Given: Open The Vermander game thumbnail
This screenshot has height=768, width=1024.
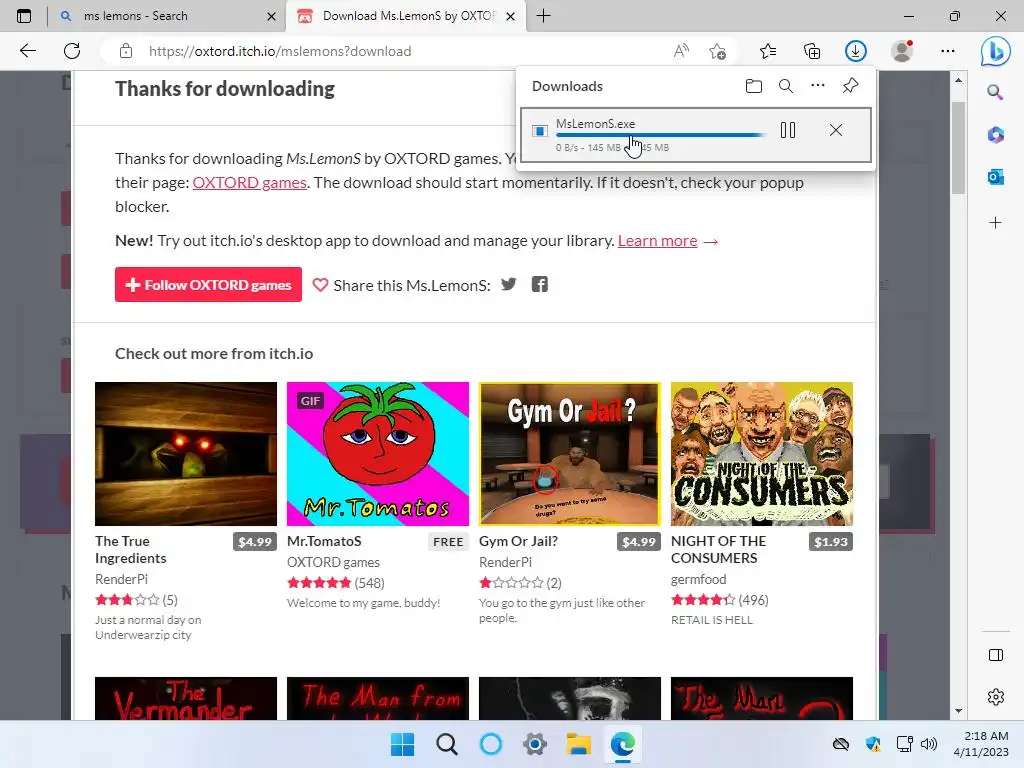Looking at the screenshot, I should [185, 699].
